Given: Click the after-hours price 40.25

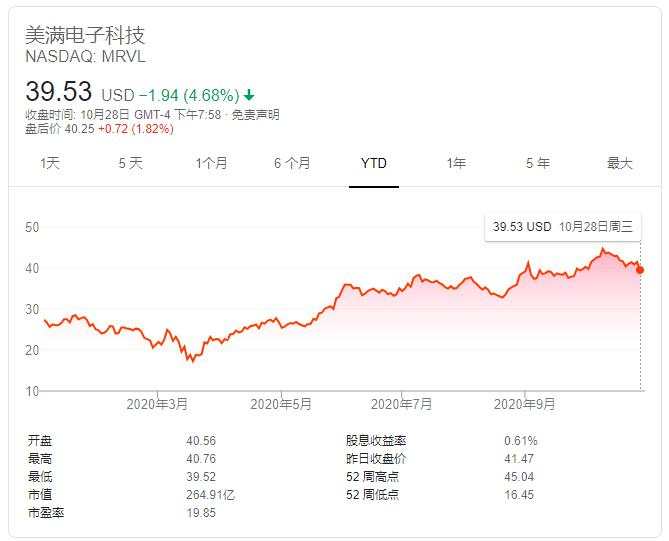Looking at the screenshot, I should [79, 129].
